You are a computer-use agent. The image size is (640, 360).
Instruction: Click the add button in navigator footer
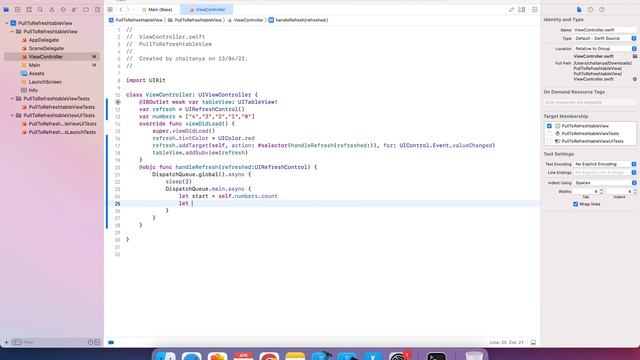(6, 342)
